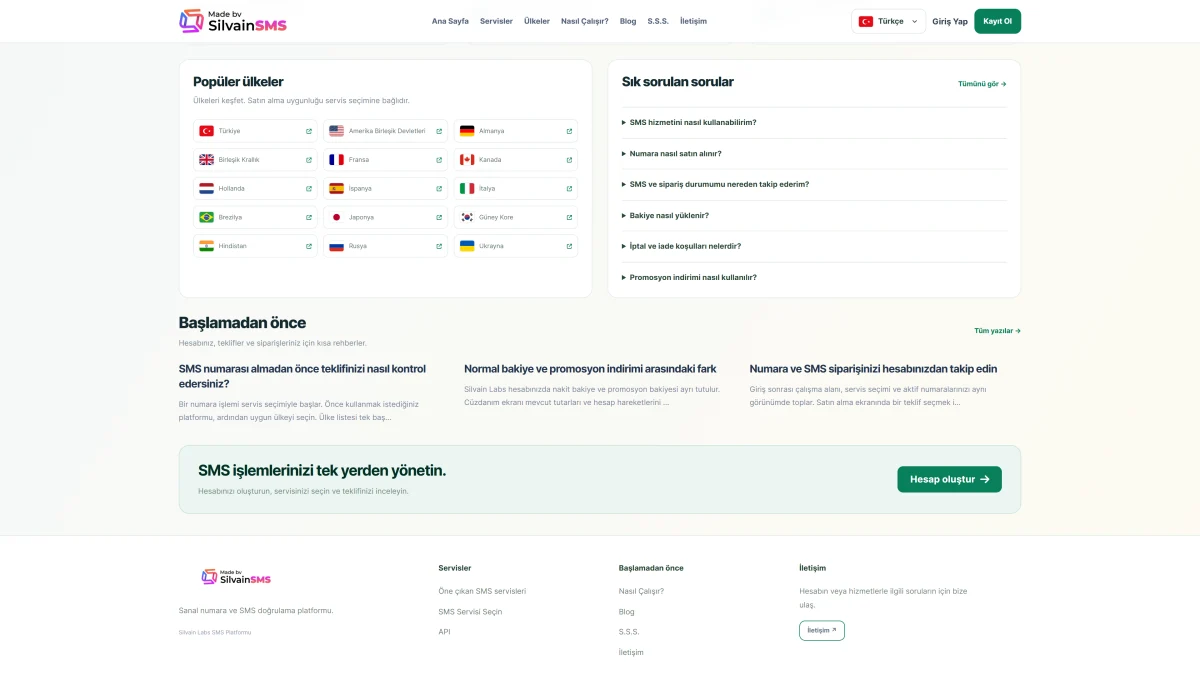Screen dimensions: 1200x675
Task: Expand "Promosyon indirimi nasıl kullanılır?" question
Action: tap(814, 277)
